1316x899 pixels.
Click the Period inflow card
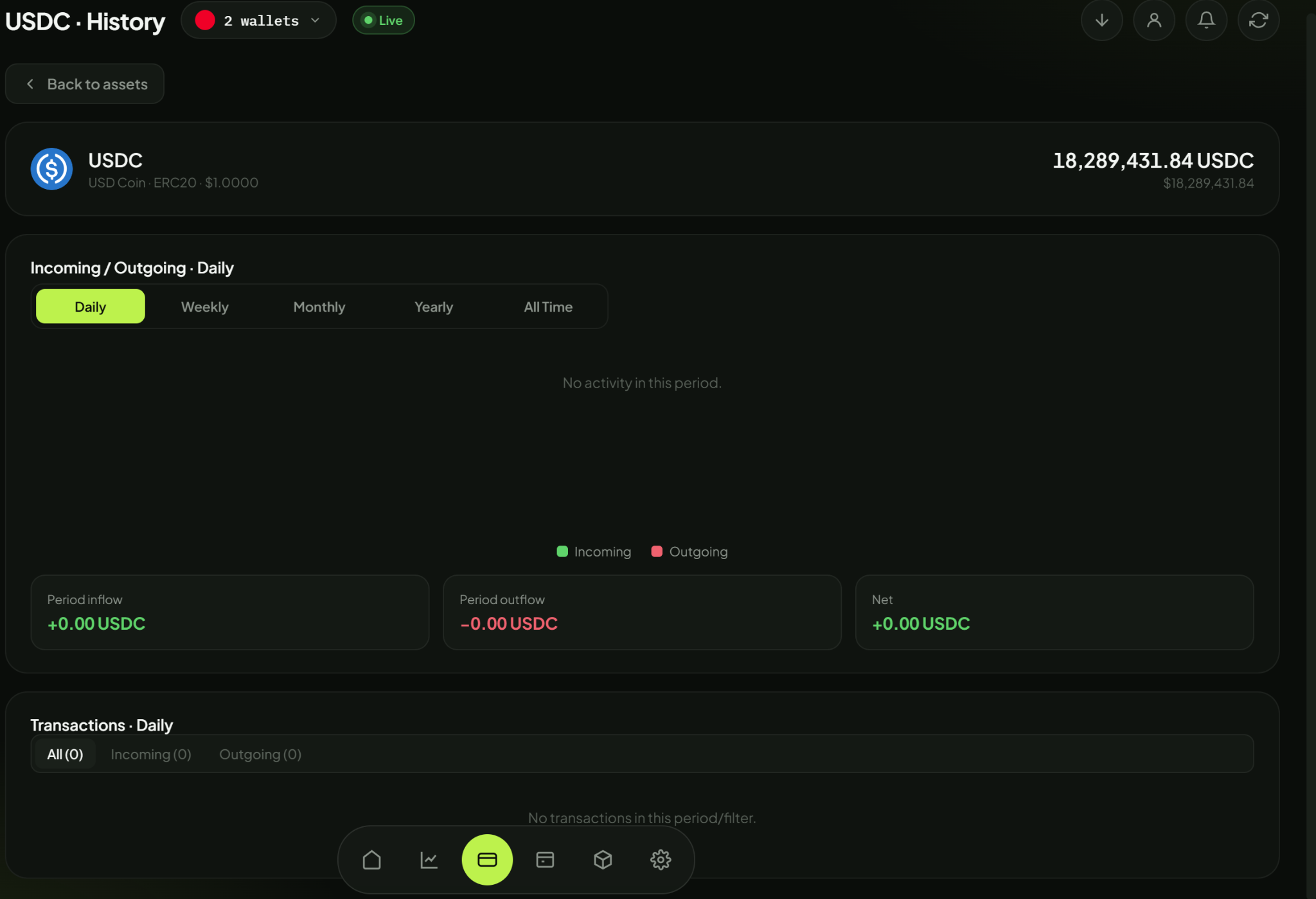[230, 612]
